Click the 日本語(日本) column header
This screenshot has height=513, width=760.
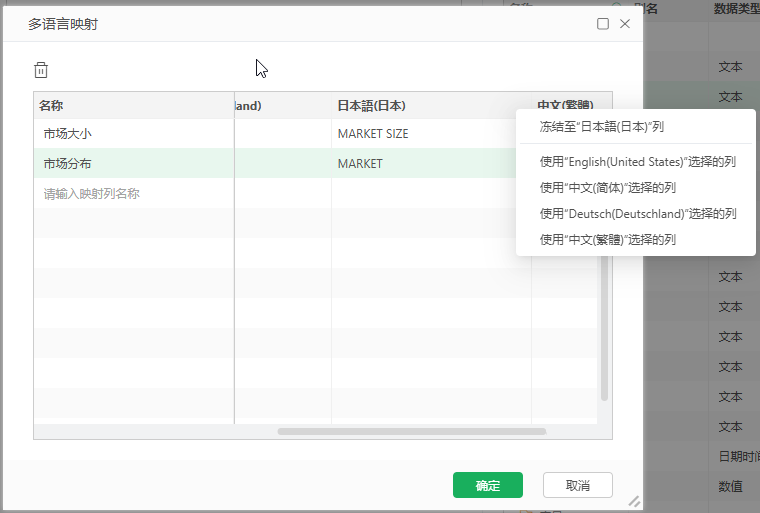click(430, 106)
